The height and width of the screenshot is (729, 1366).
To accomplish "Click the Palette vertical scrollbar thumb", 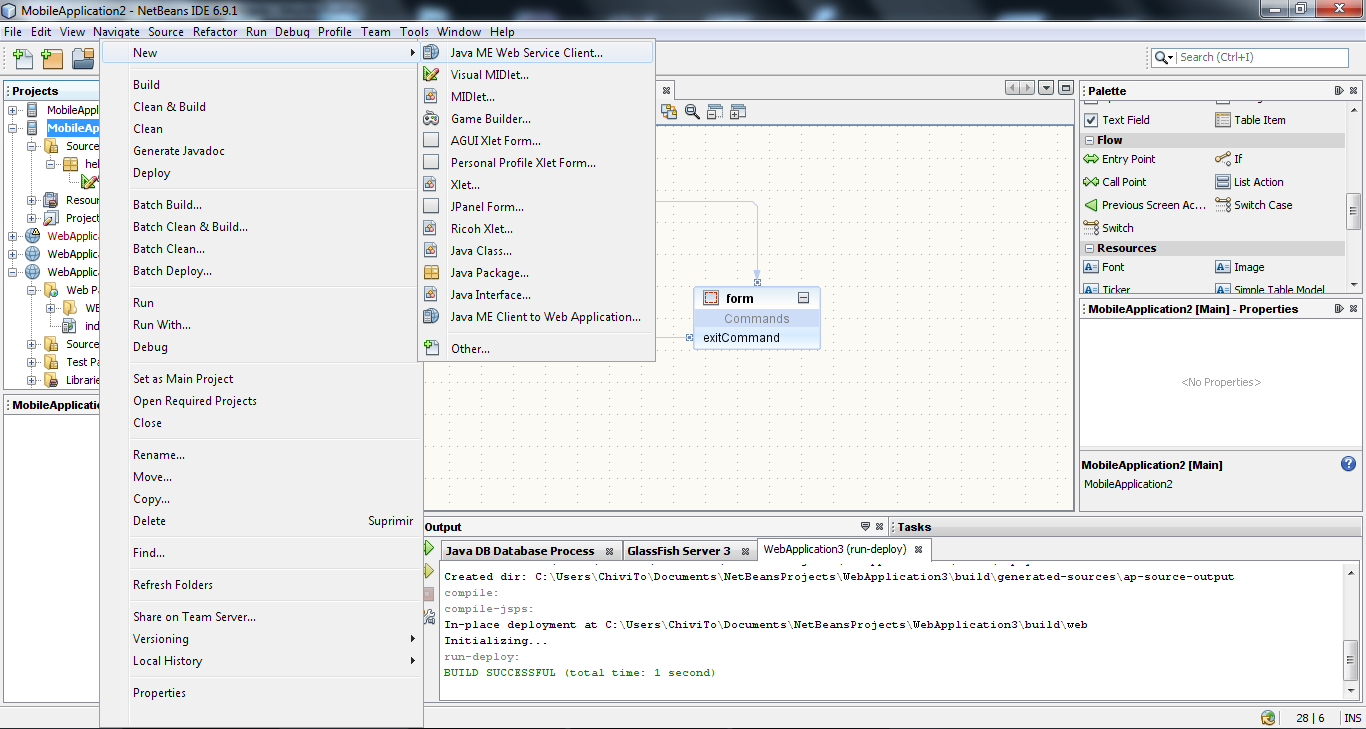I will tap(1353, 211).
